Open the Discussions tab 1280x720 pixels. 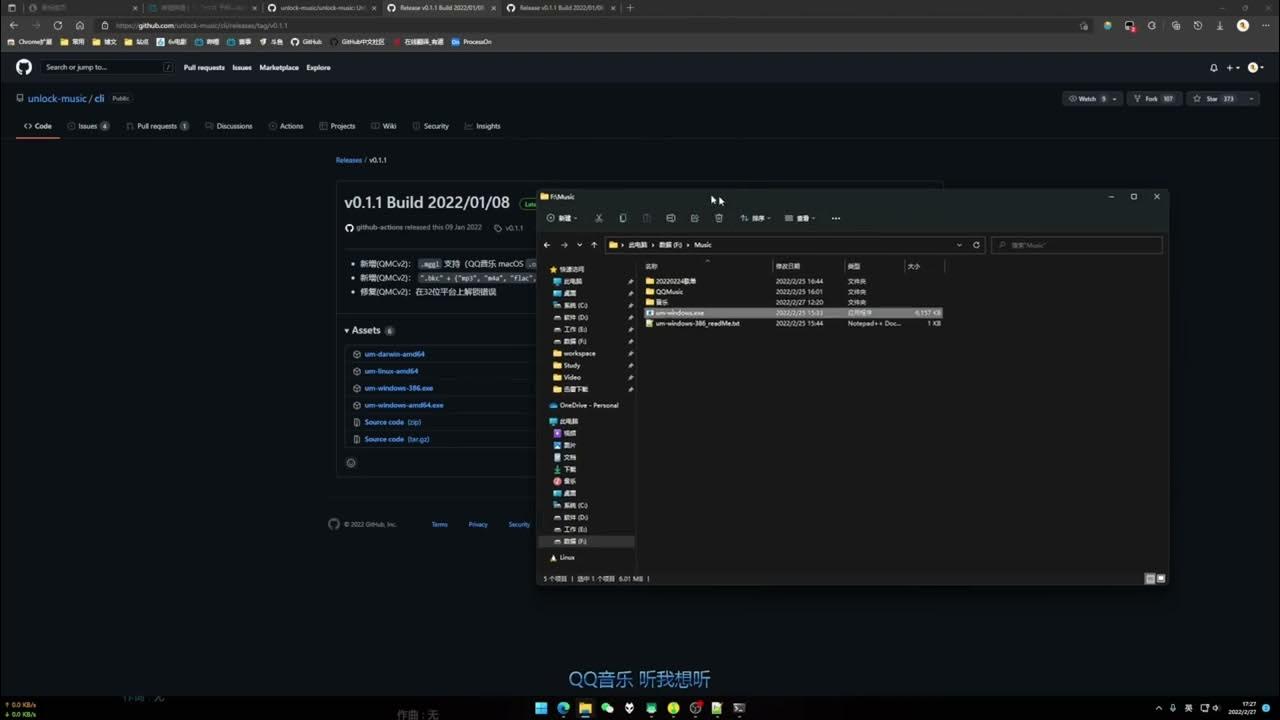(229, 126)
